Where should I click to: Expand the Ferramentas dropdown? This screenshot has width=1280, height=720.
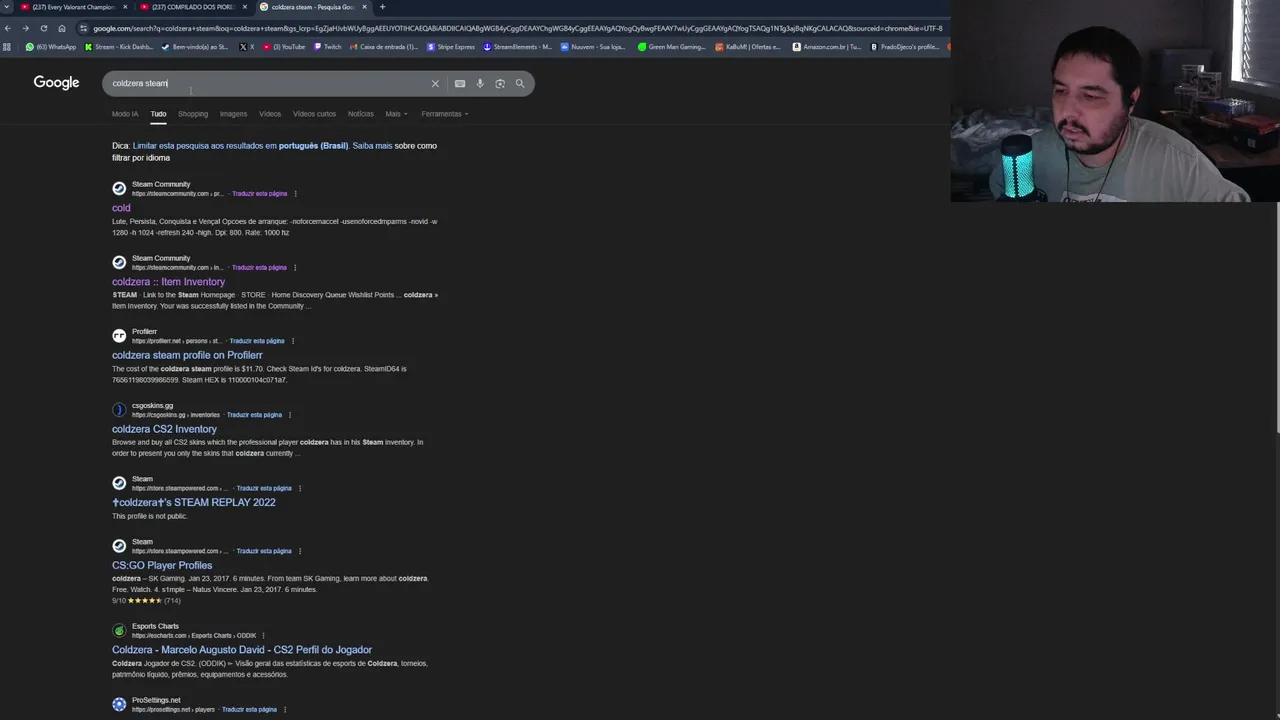pyautogui.click(x=444, y=114)
